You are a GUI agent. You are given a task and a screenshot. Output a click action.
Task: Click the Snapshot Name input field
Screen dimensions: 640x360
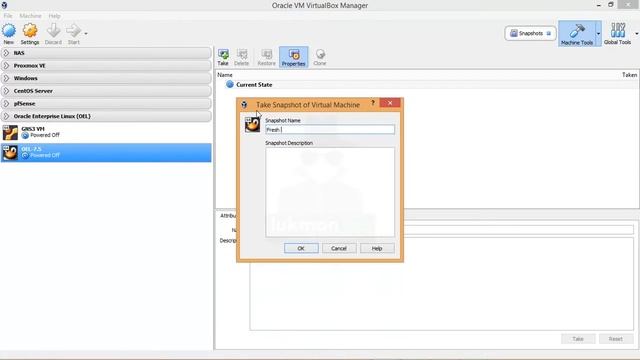[330, 130]
